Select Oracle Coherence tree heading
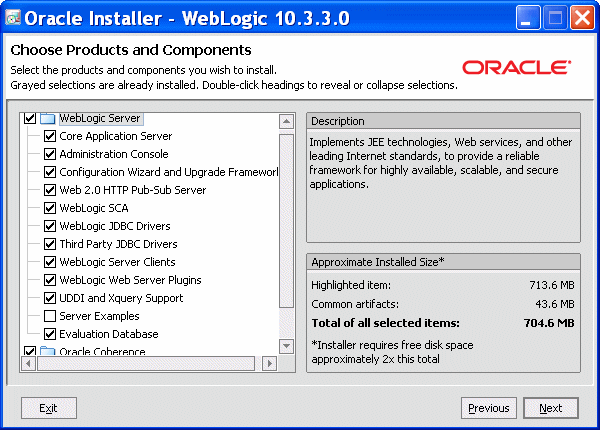Image resolution: width=600 pixels, height=430 pixels. click(102, 351)
